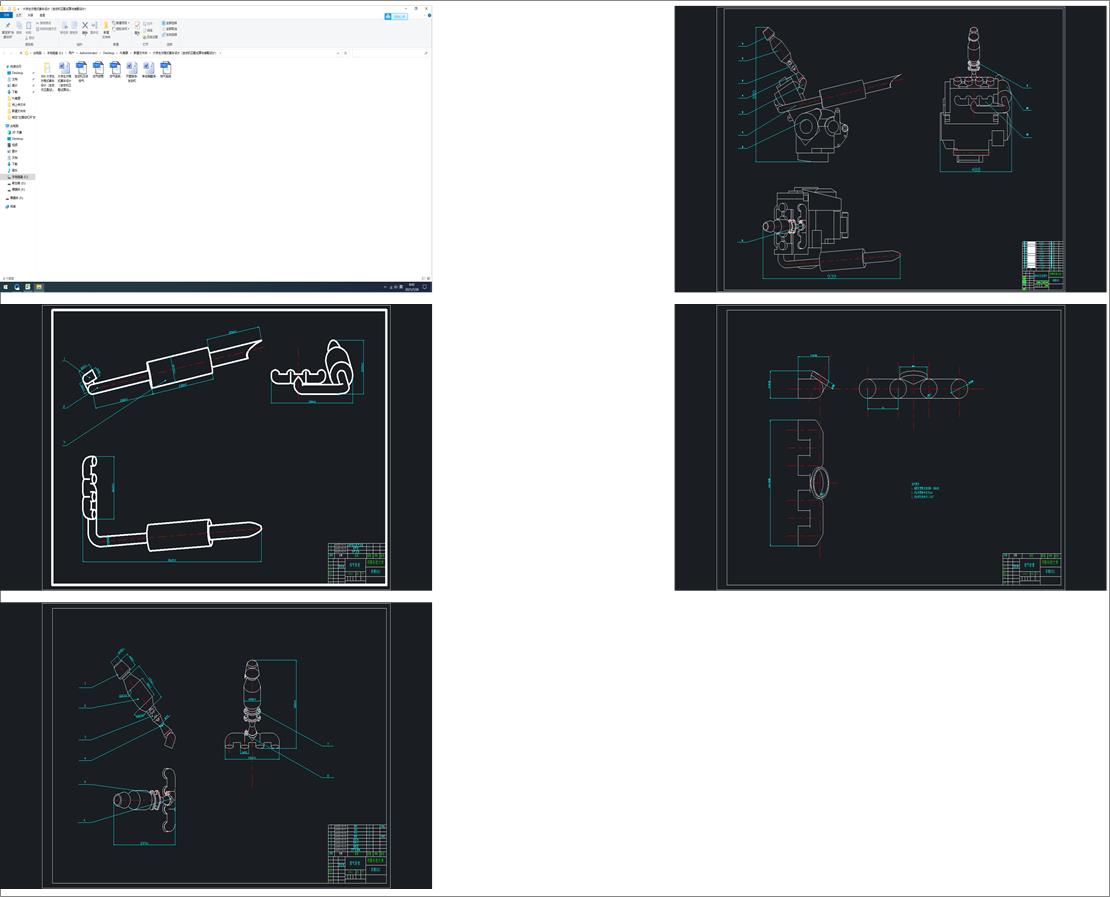1110x897 pixels.
Task: Click the Explorer Back navigation arrow
Action: point(4,53)
